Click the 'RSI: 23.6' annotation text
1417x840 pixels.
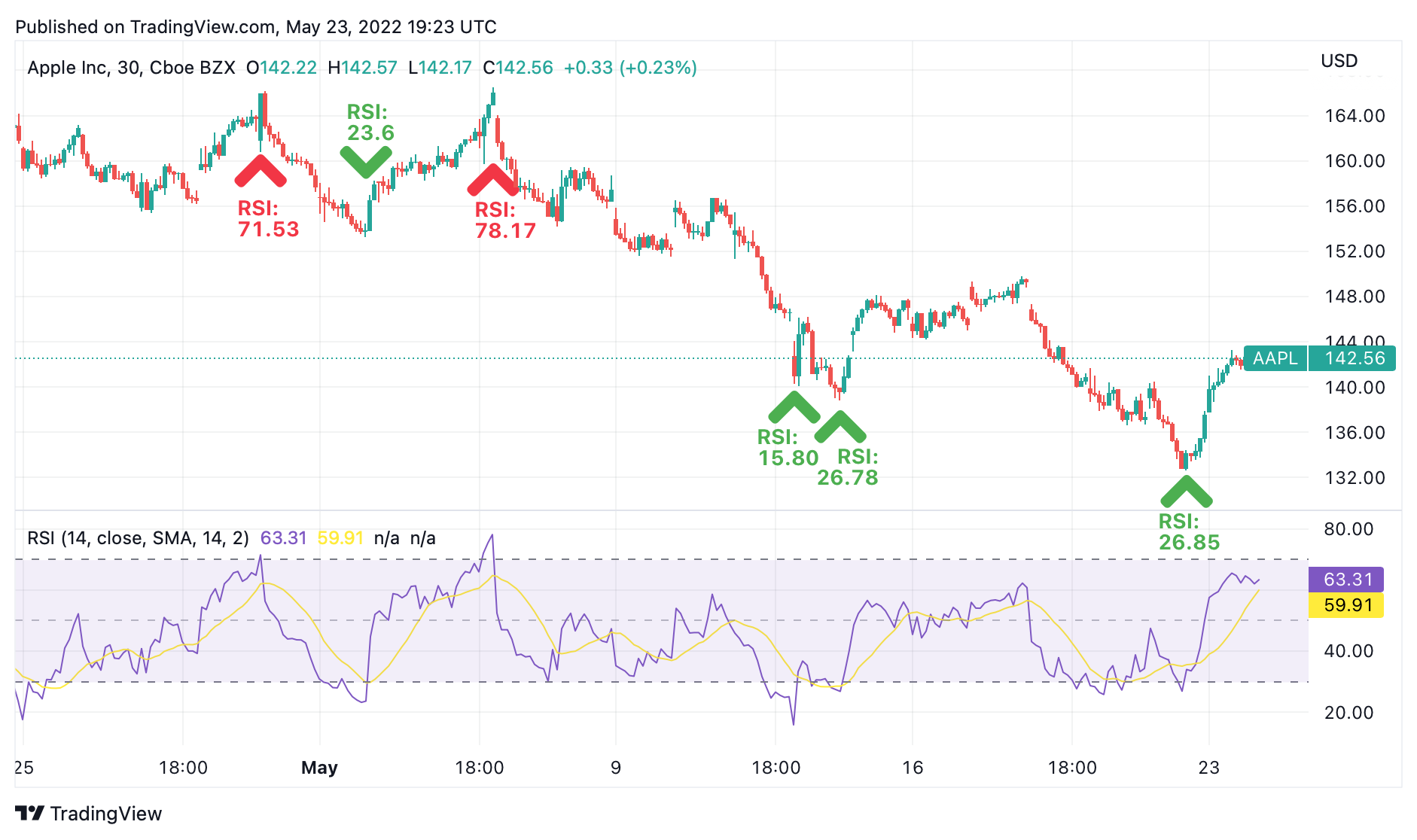pyautogui.click(x=370, y=123)
